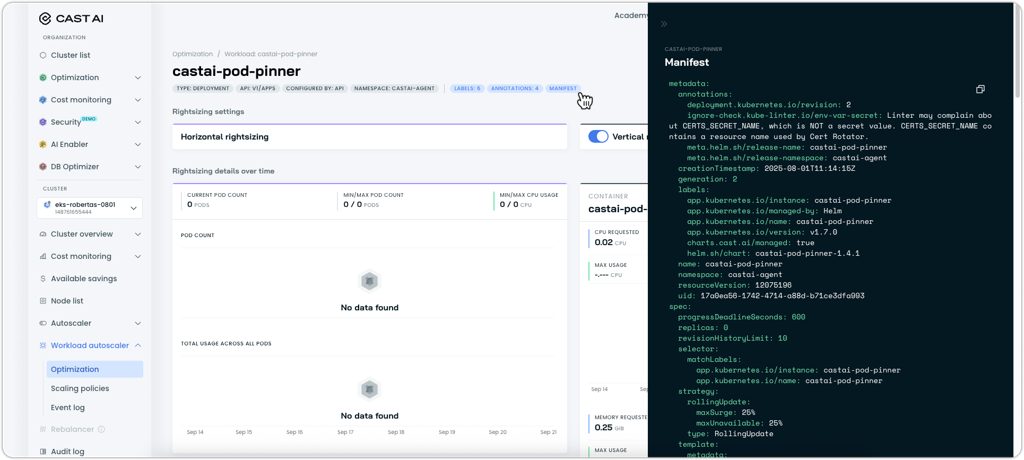This screenshot has width=1024, height=460.
Task: Open Cluster list link
Action: [71, 56]
